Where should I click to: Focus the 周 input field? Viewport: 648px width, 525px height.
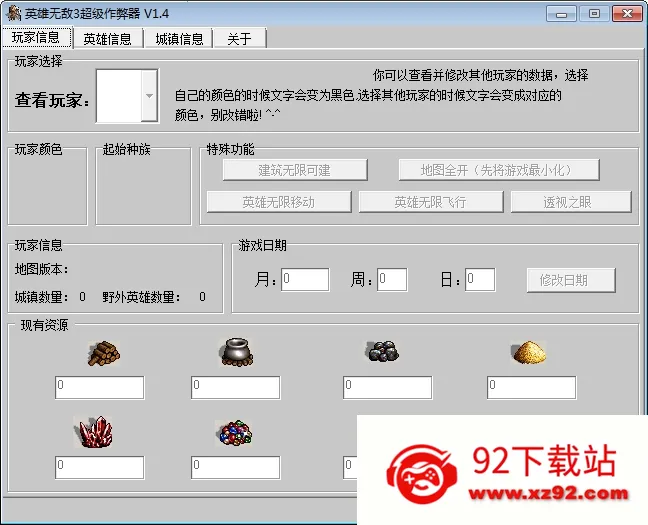point(392,279)
